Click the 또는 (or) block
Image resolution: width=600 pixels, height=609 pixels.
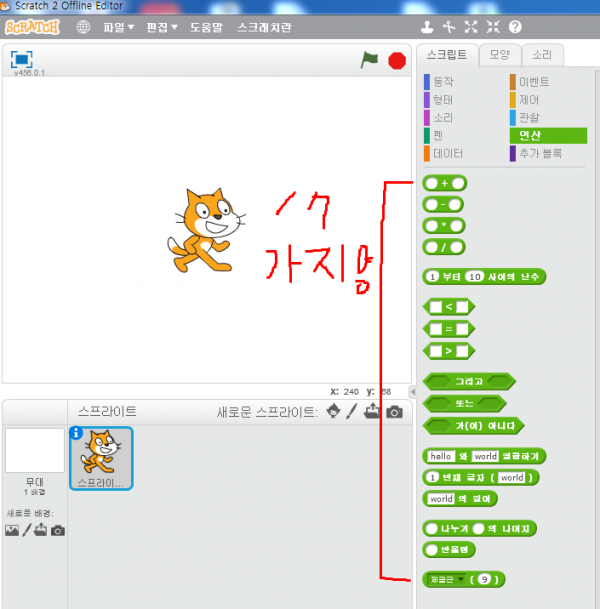tap(464, 404)
